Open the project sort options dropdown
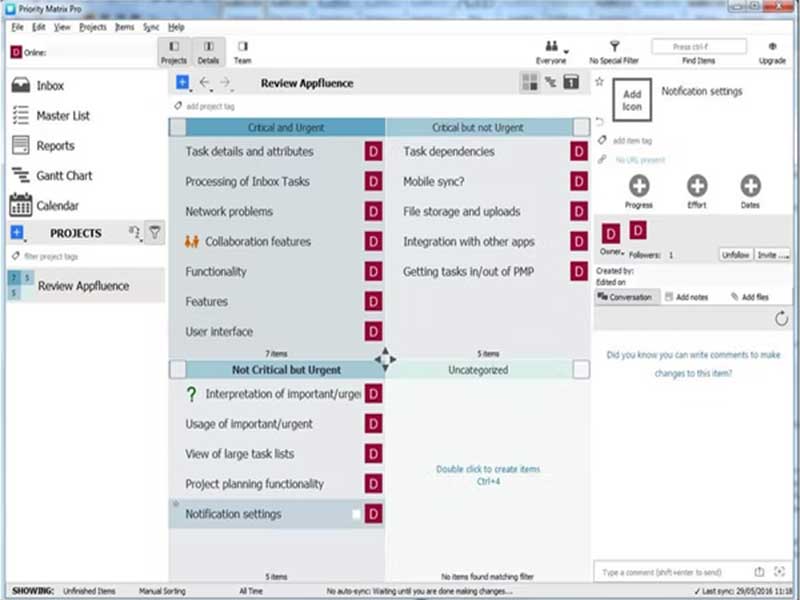 135,233
